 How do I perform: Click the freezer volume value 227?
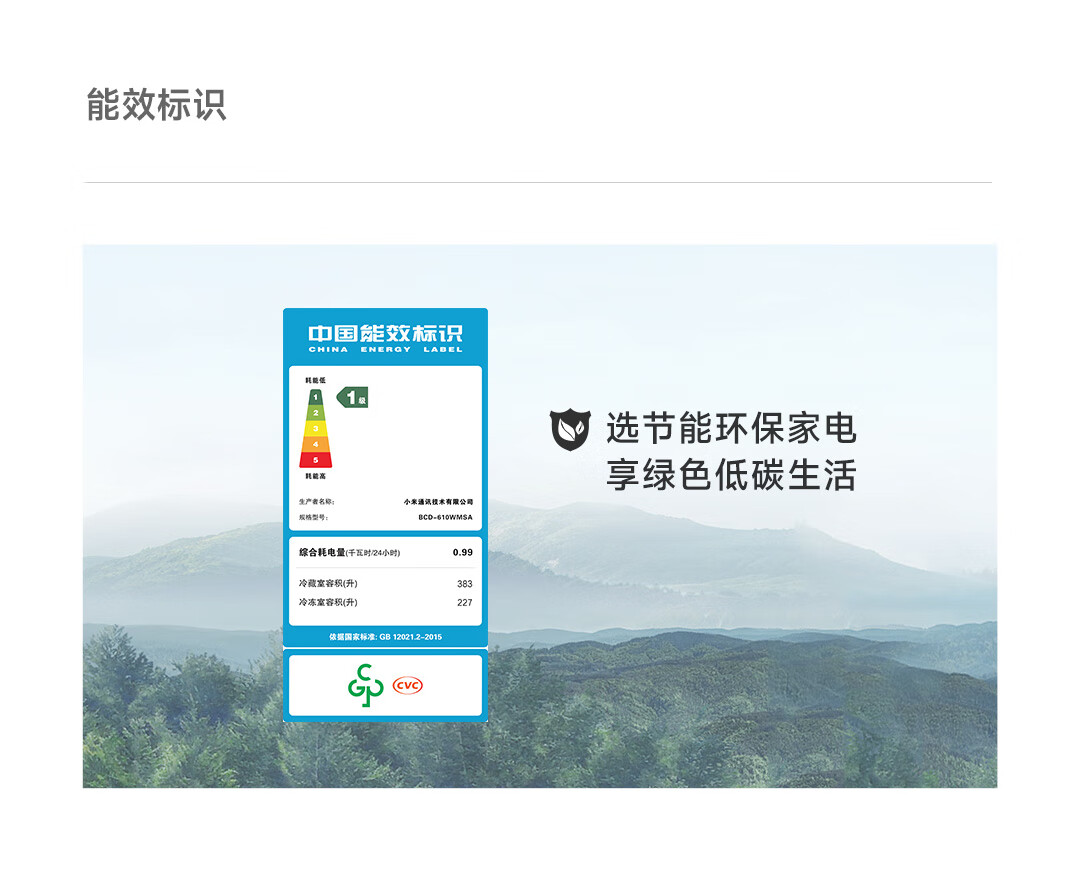point(464,603)
